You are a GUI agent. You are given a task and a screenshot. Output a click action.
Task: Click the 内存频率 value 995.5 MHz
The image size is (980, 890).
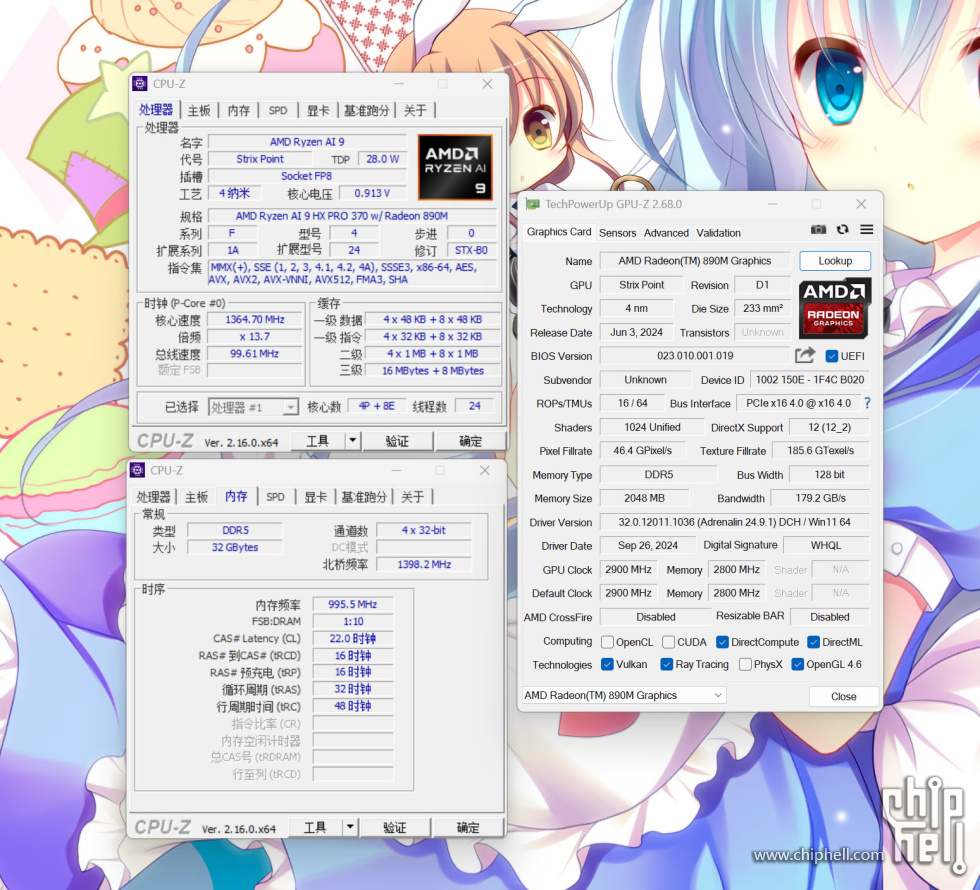pyautogui.click(x=352, y=604)
